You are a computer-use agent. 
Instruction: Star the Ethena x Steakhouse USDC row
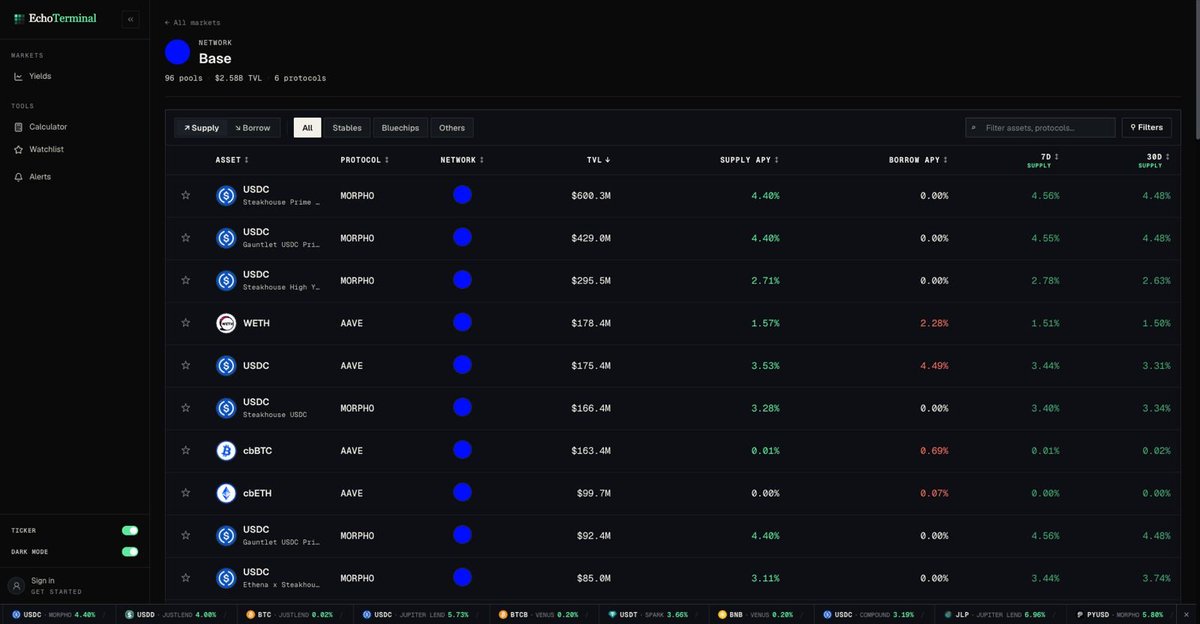tap(186, 578)
